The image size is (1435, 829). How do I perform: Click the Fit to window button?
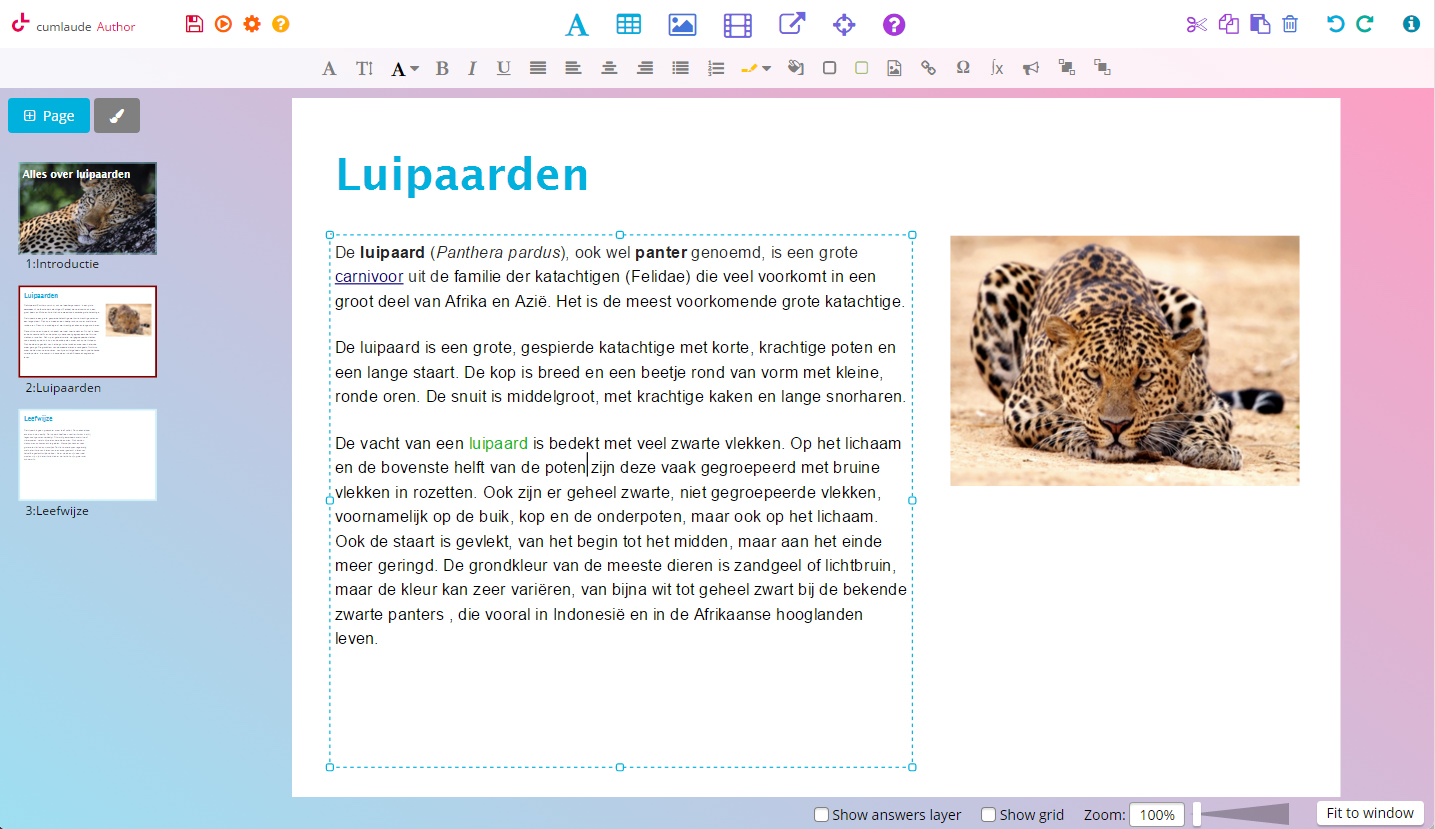pyautogui.click(x=1370, y=813)
